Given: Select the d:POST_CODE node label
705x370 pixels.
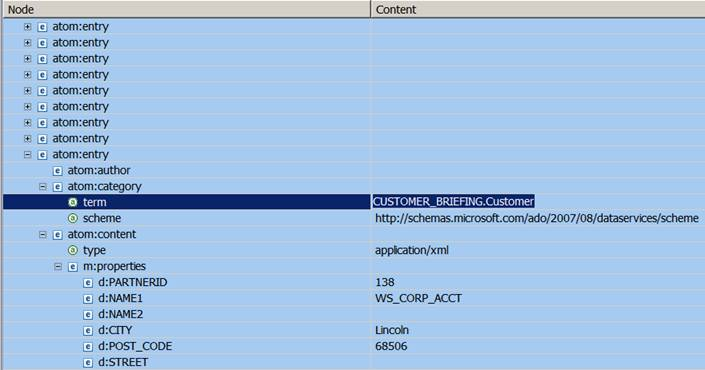Looking at the screenshot, I should click(135, 346).
